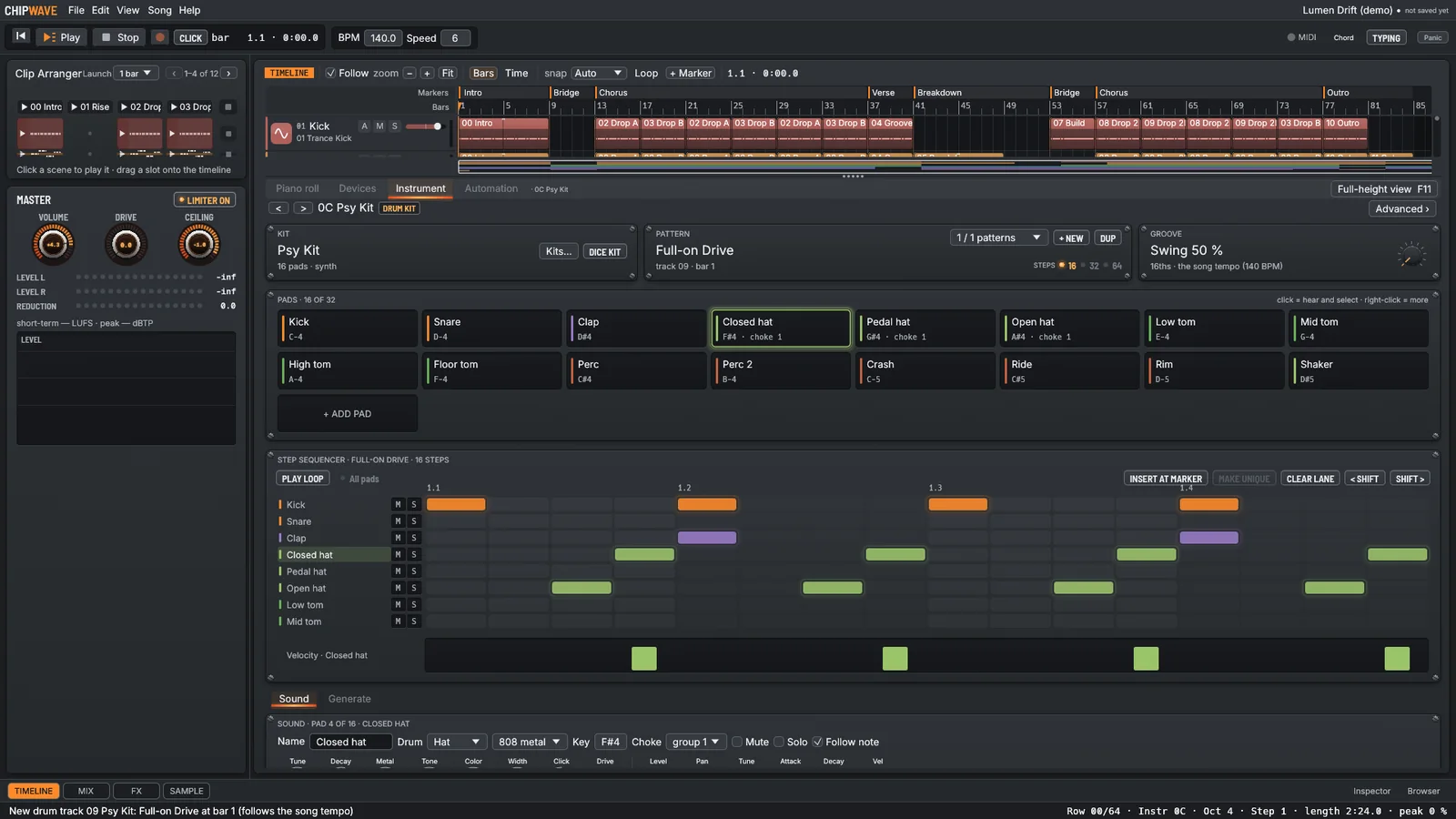Click the Swing groove dial
The height and width of the screenshot is (819, 1456).
click(x=1410, y=256)
